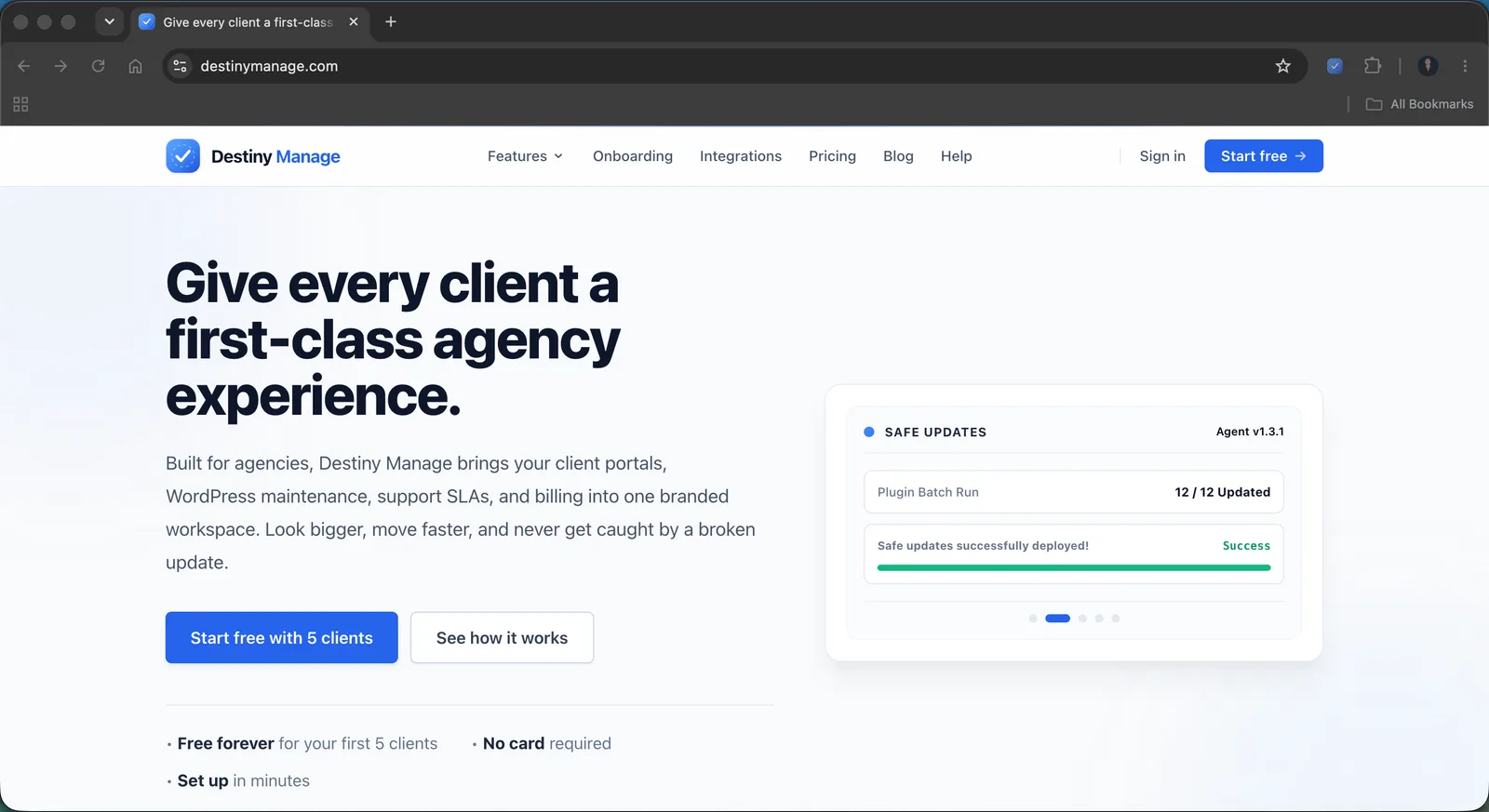Click the Destiny Manage checkmark logo icon
The image size is (1489, 812).
click(x=182, y=156)
